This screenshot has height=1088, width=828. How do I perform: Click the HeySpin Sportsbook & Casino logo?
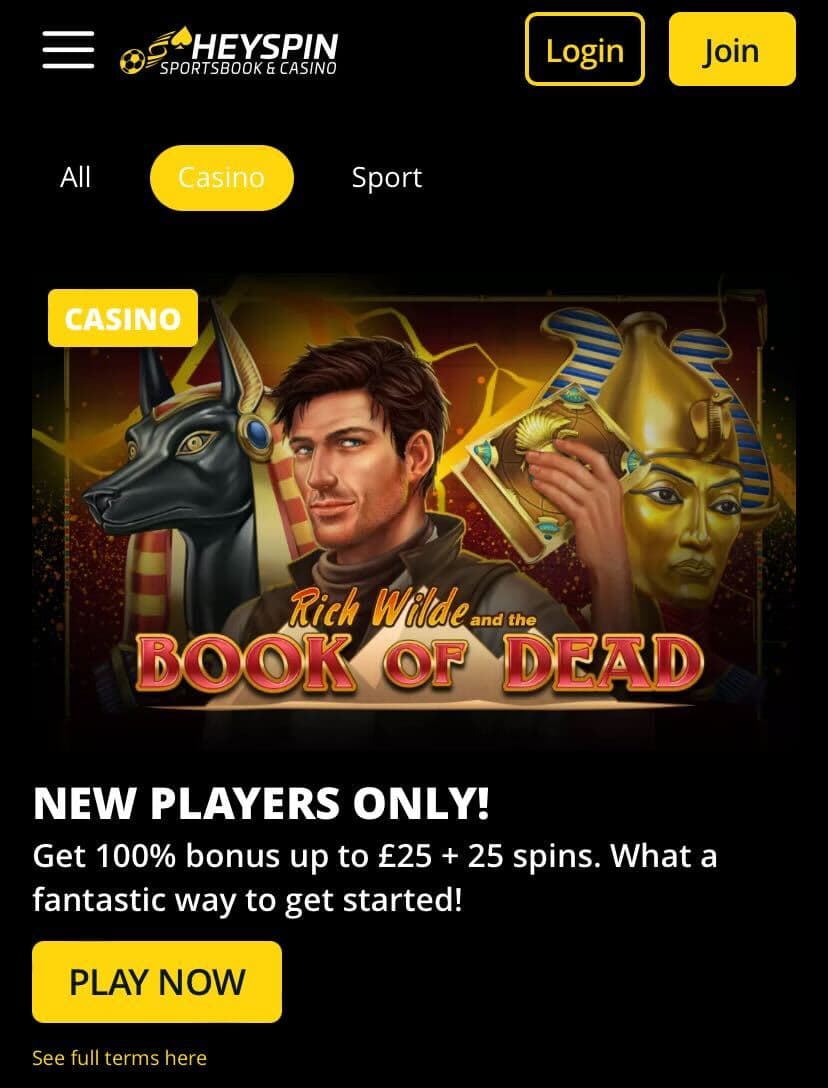pyautogui.click(x=229, y=51)
